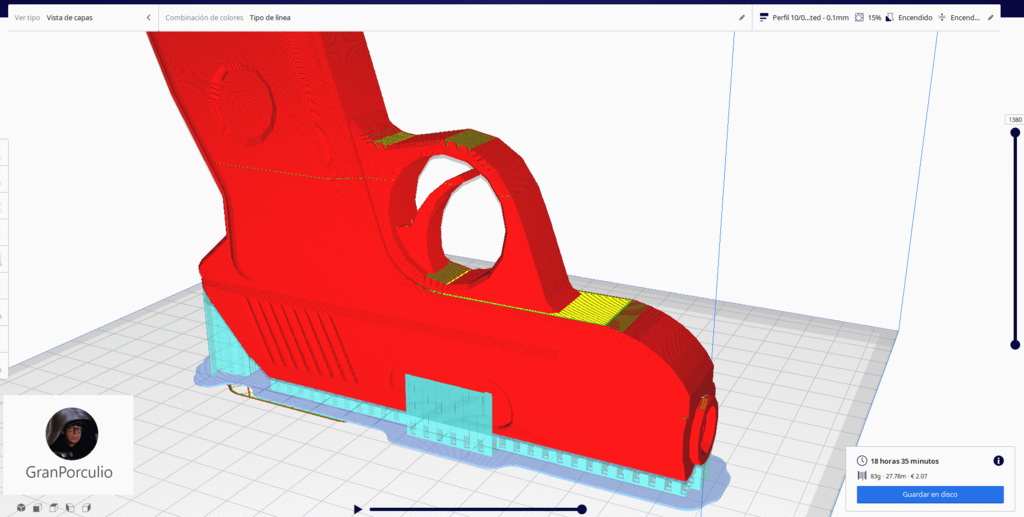
Task: Click Guardar en disco button
Action: [929, 494]
